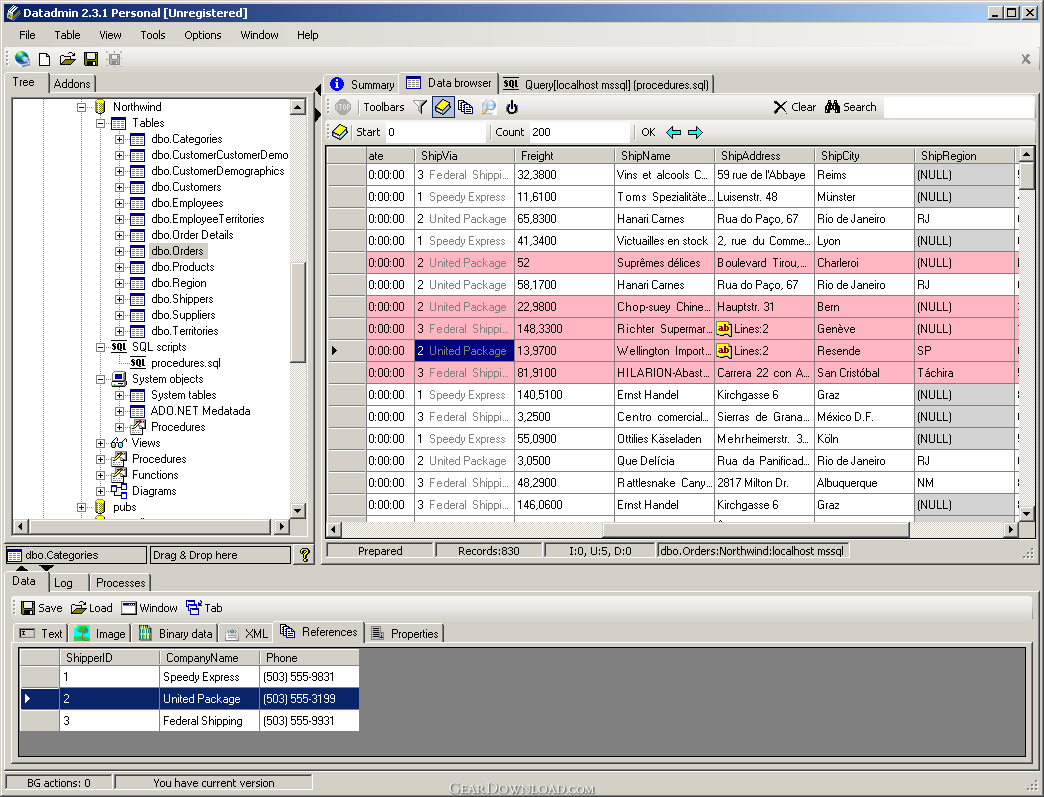Collapse the Northwind database node
The height and width of the screenshot is (797, 1044).
(81, 107)
